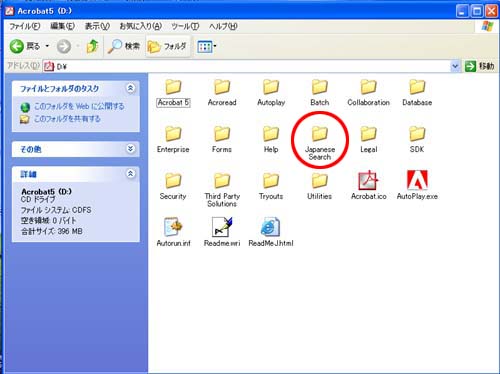Click the grey Forward arrow button
This screenshot has height=374, width=500.
[x=64, y=46]
